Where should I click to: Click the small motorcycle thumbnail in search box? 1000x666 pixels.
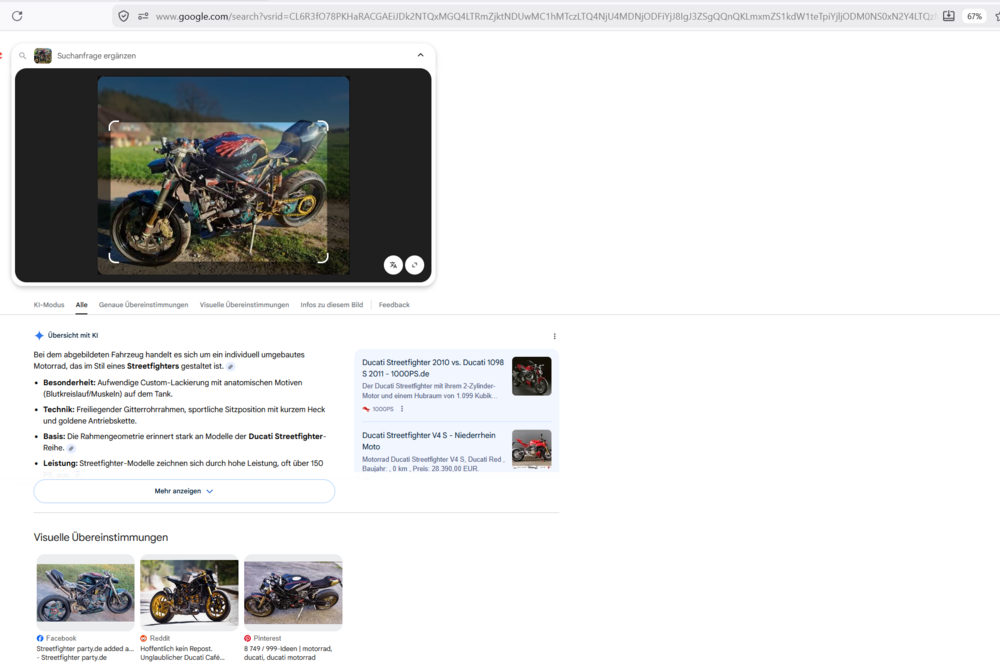43,56
